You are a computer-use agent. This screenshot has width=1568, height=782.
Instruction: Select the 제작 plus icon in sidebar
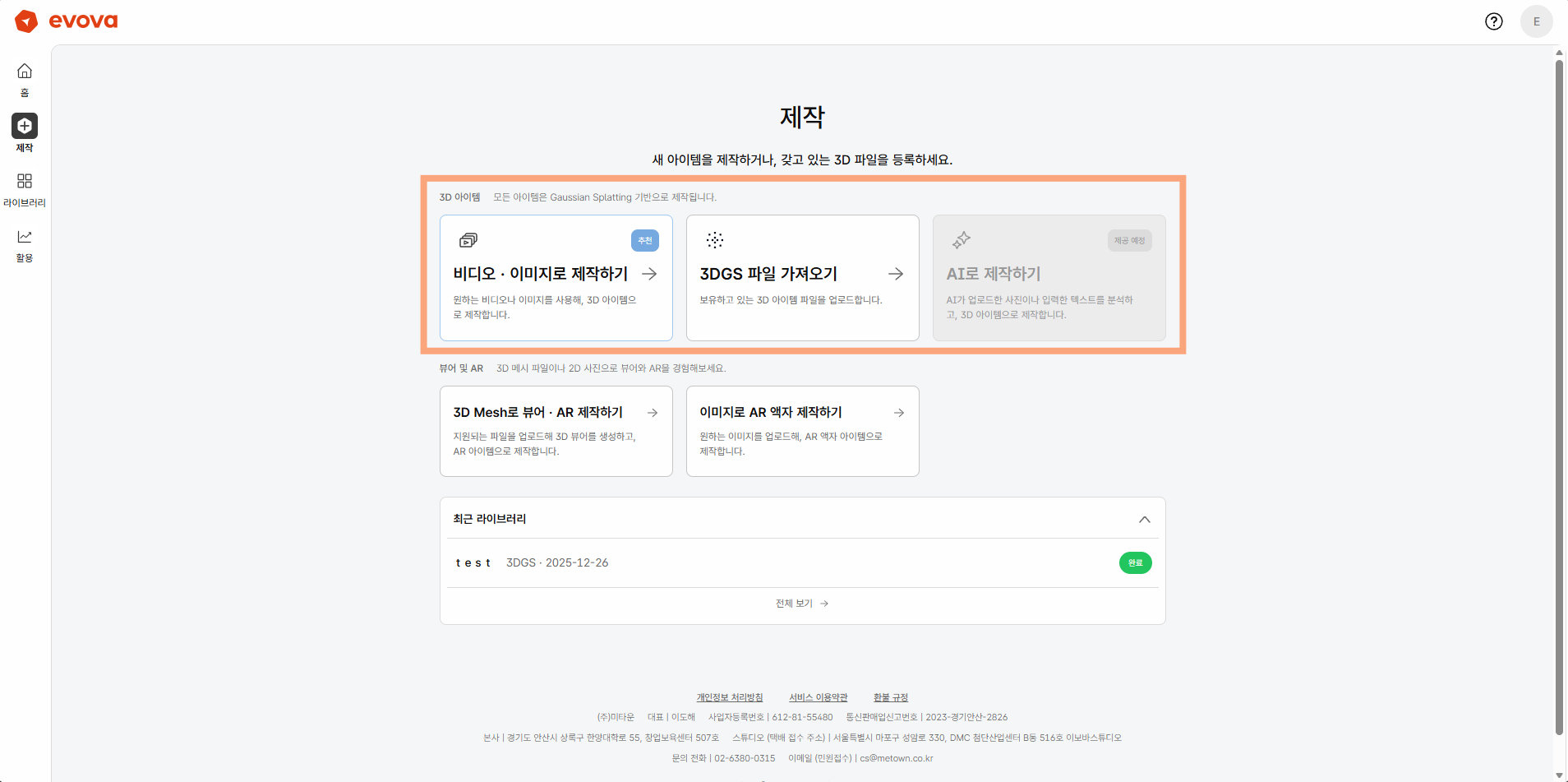[x=25, y=126]
